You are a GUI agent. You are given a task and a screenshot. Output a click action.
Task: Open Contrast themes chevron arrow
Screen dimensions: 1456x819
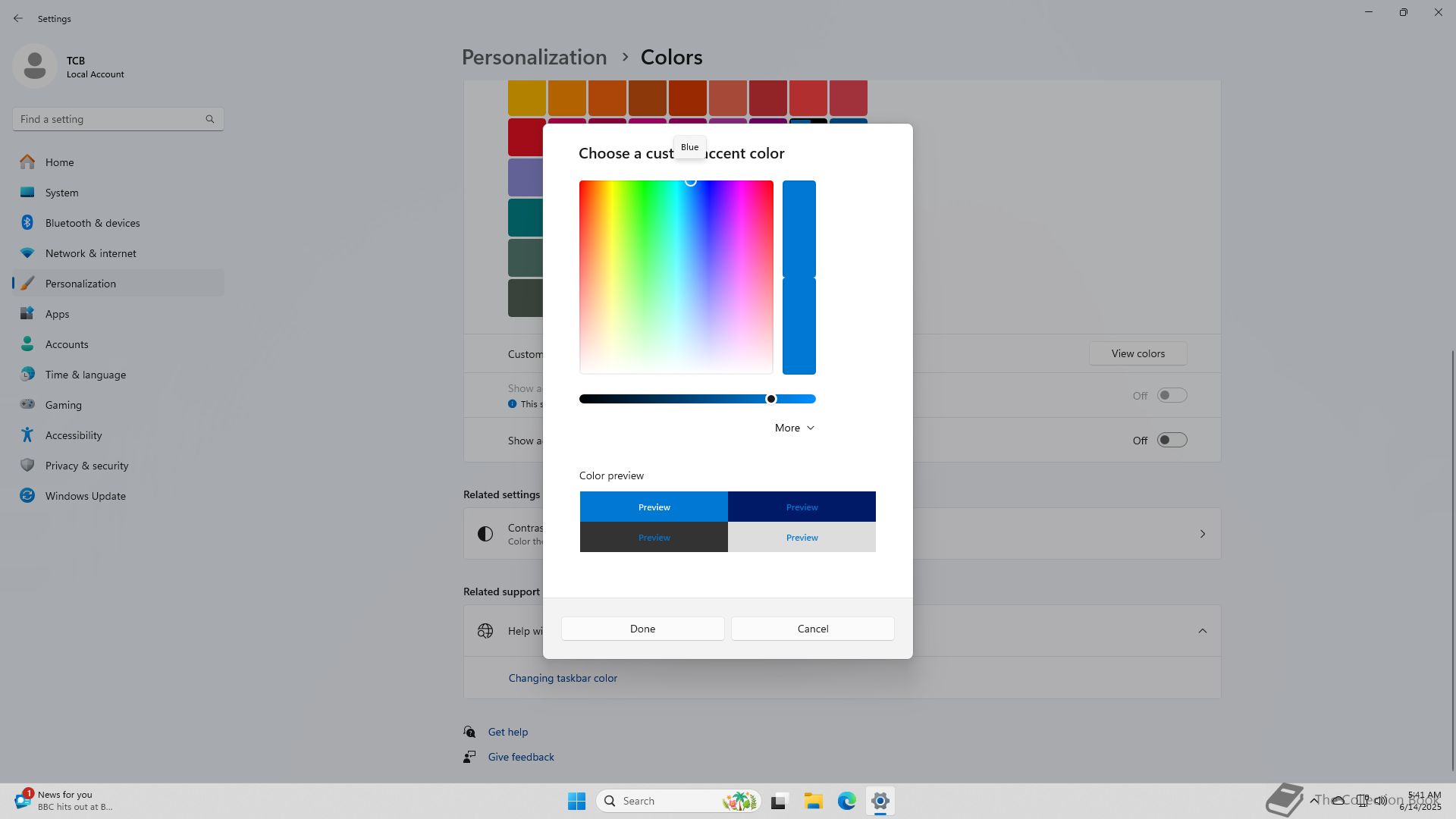[1202, 534]
